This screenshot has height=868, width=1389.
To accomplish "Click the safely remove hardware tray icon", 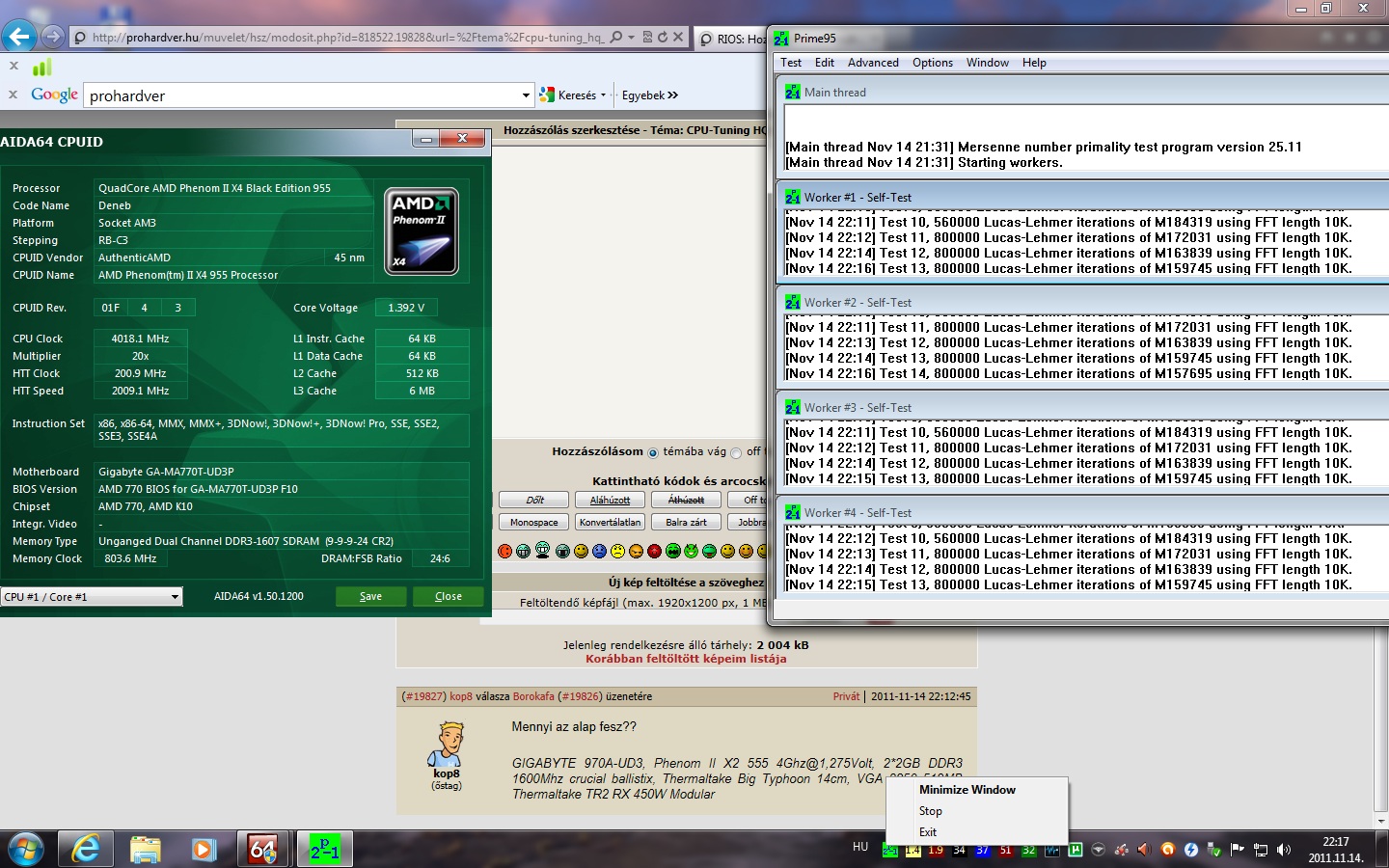I will click(x=1214, y=850).
